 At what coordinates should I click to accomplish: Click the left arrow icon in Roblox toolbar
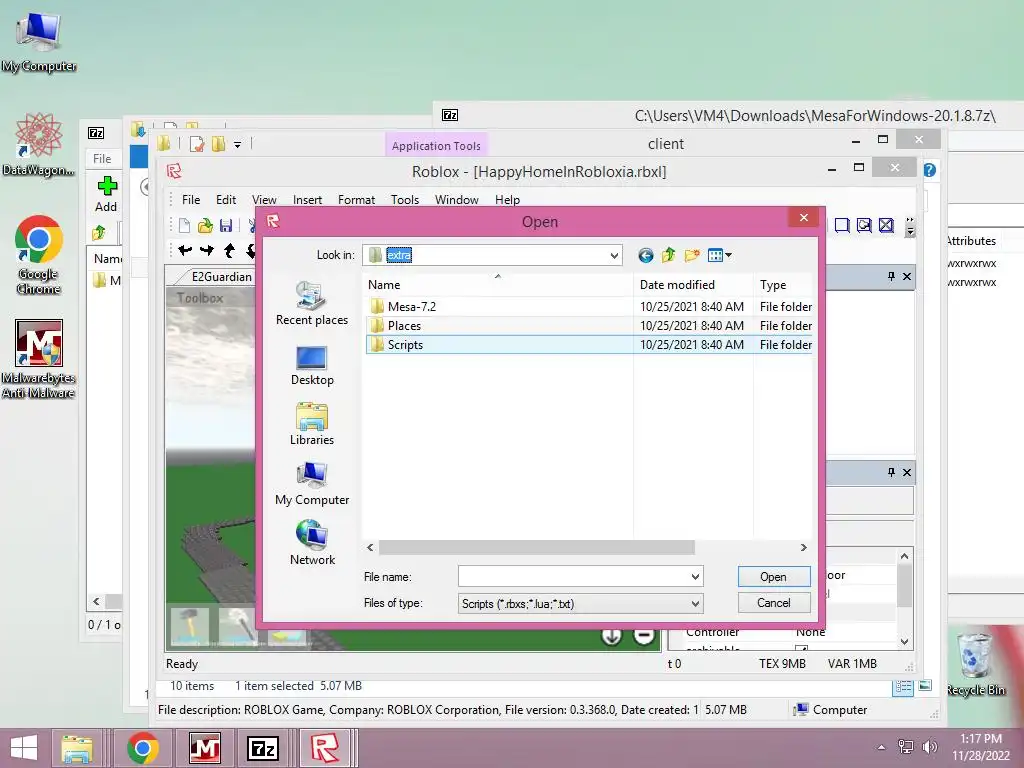pyautogui.click(x=185, y=250)
